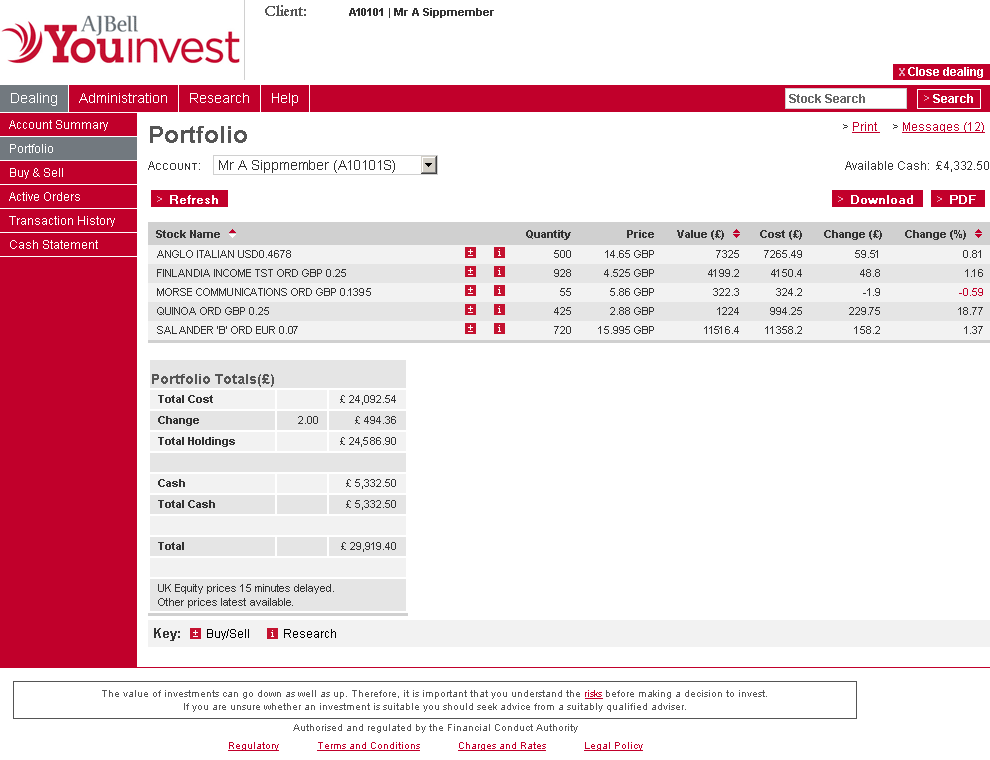Click Buy/Sell icon for ANGLO ITALIAN stock
Viewport: 990px width, 760px height.
471,253
